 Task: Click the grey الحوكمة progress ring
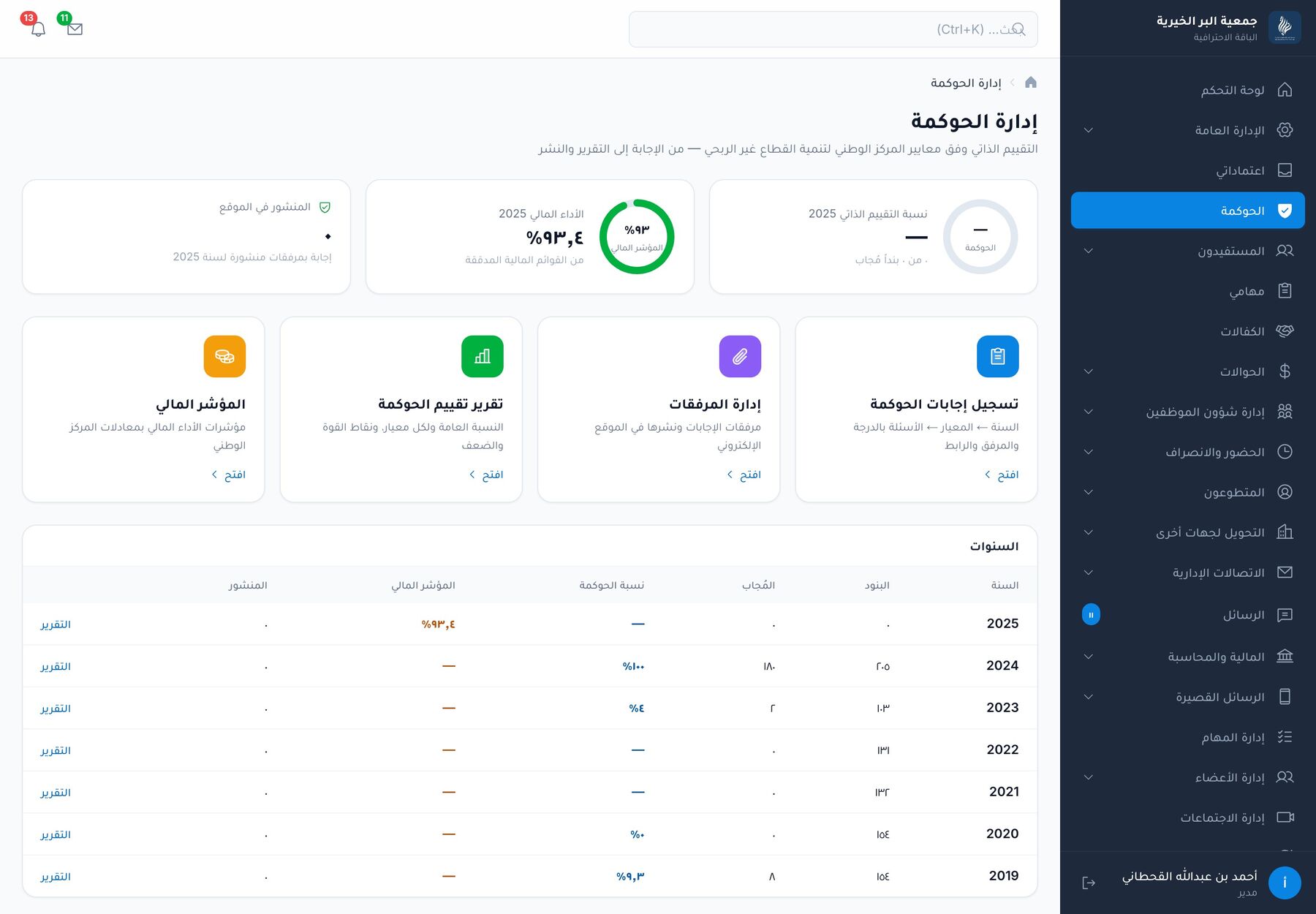coord(980,237)
